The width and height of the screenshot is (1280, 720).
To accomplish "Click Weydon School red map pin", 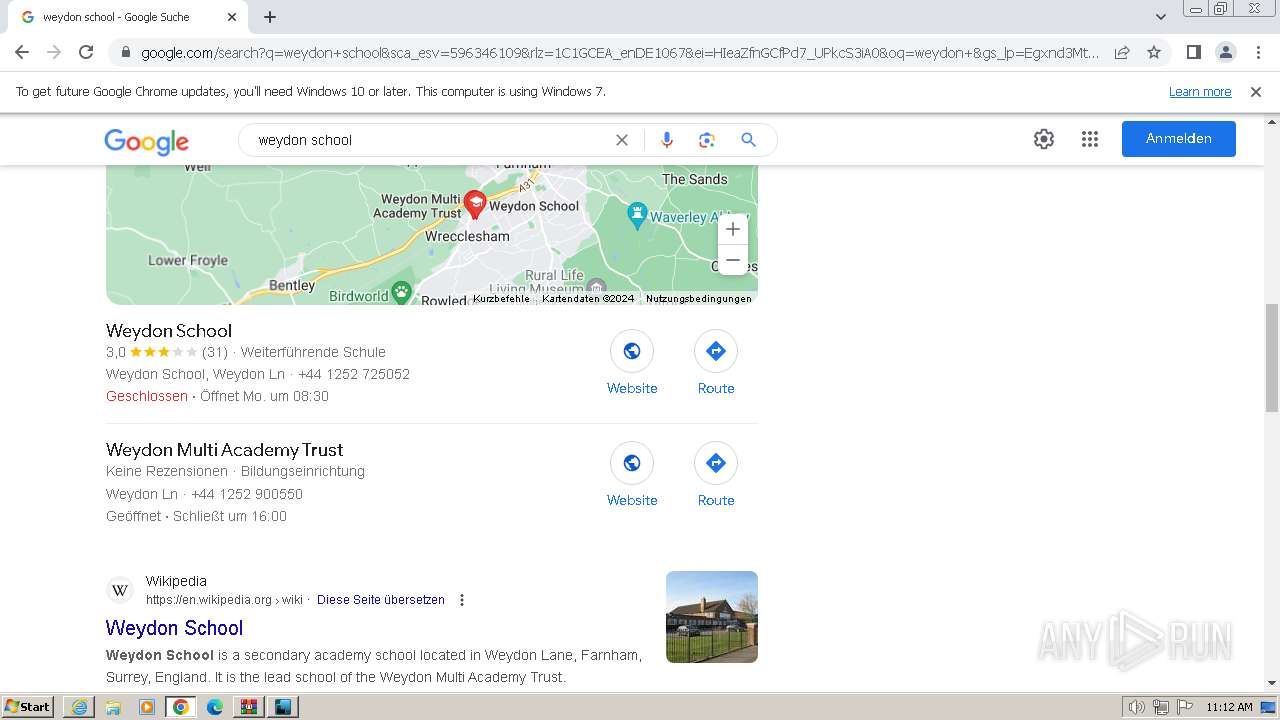I will click(x=475, y=205).
